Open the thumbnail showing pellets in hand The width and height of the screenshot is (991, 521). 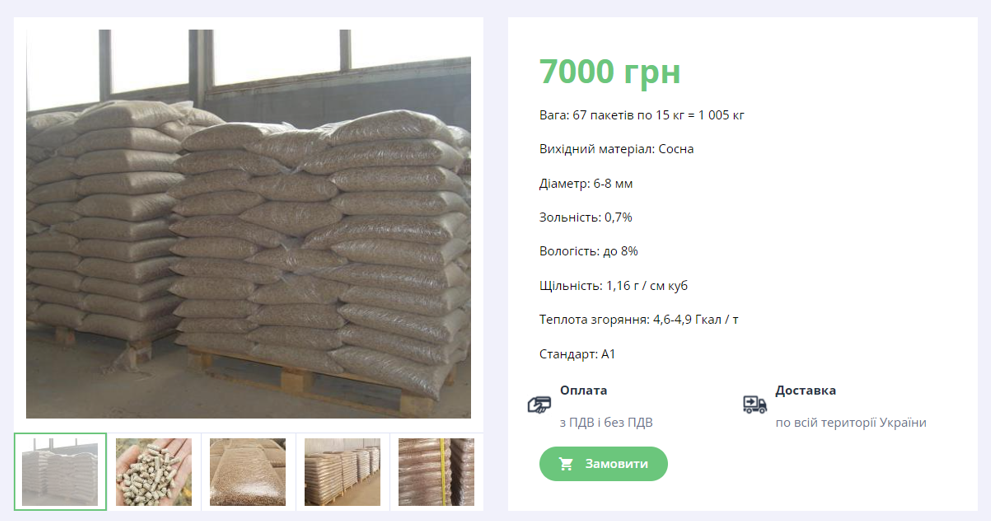pyautogui.click(x=154, y=472)
